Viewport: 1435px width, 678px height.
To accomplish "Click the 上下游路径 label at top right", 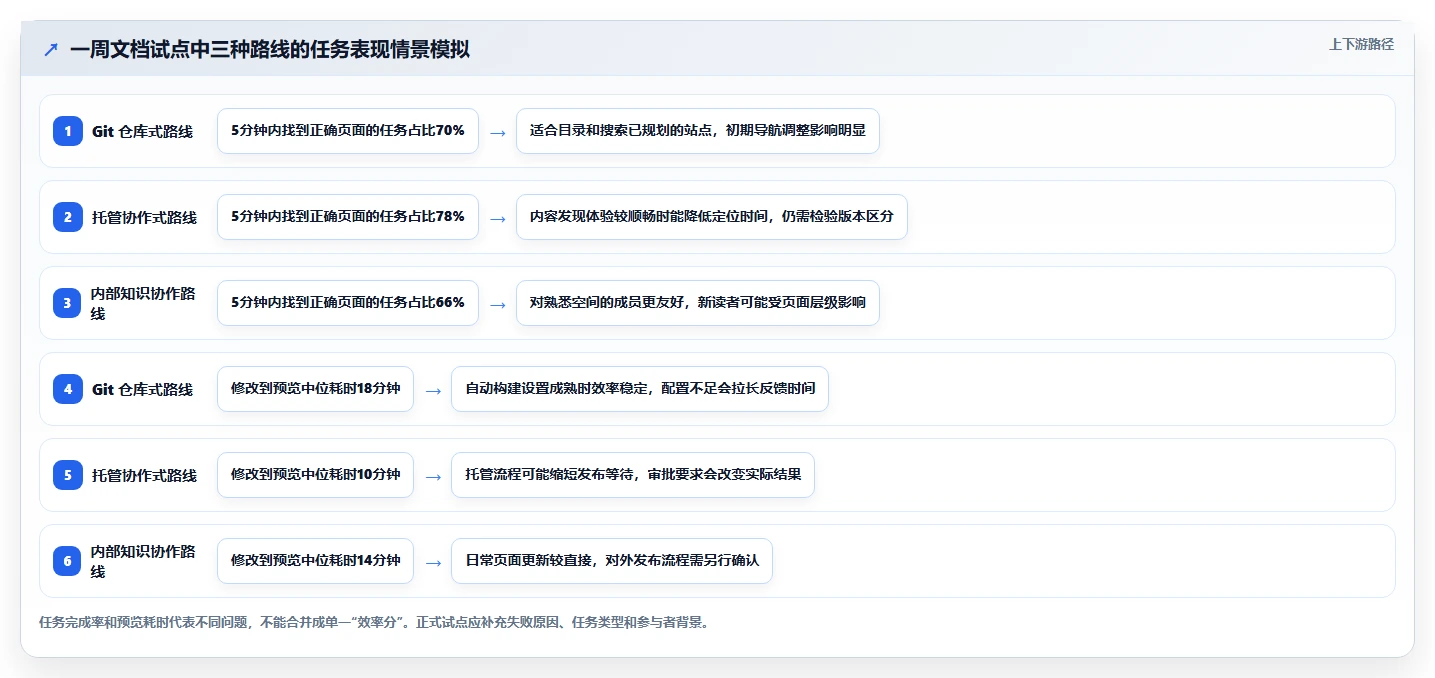I will click(1361, 44).
